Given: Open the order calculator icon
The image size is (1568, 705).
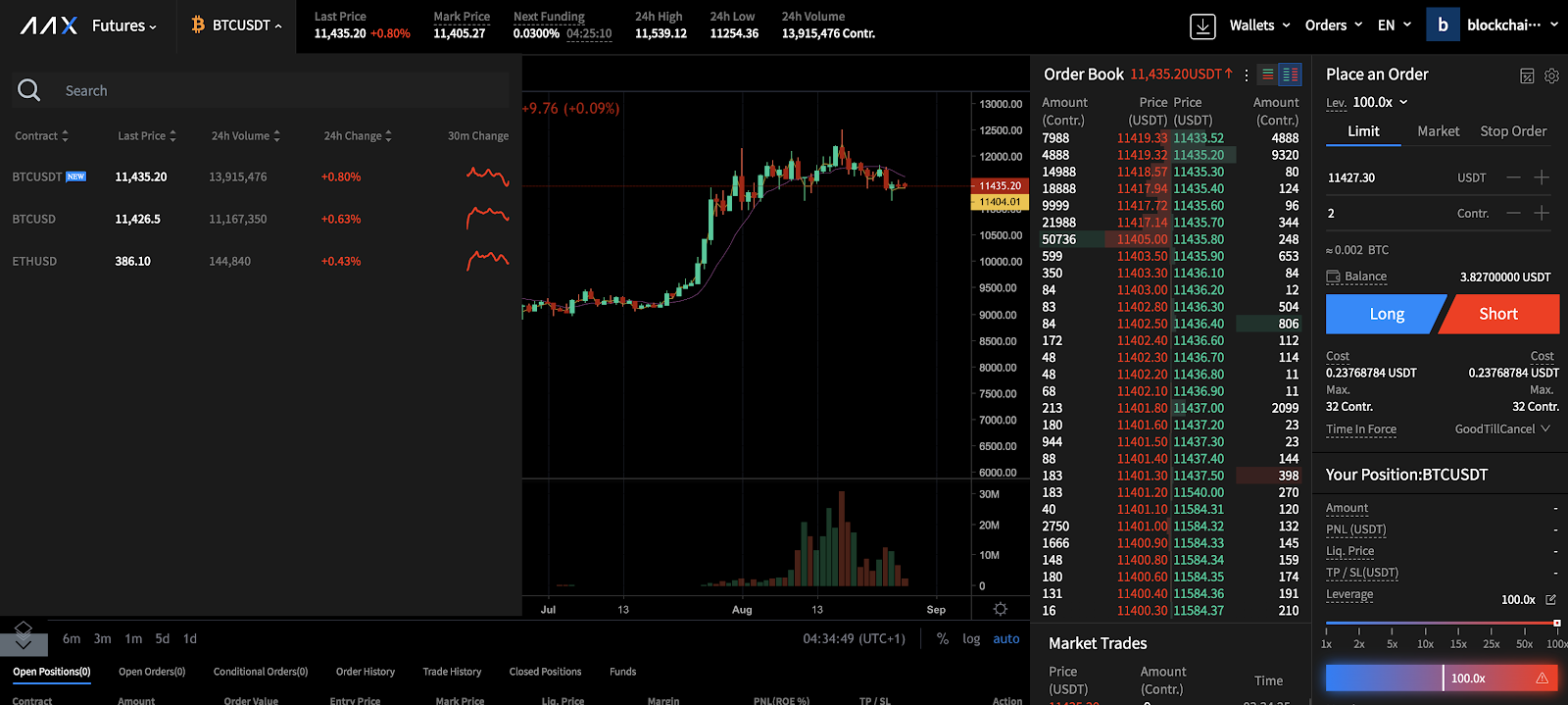Looking at the screenshot, I should click(1527, 76).
